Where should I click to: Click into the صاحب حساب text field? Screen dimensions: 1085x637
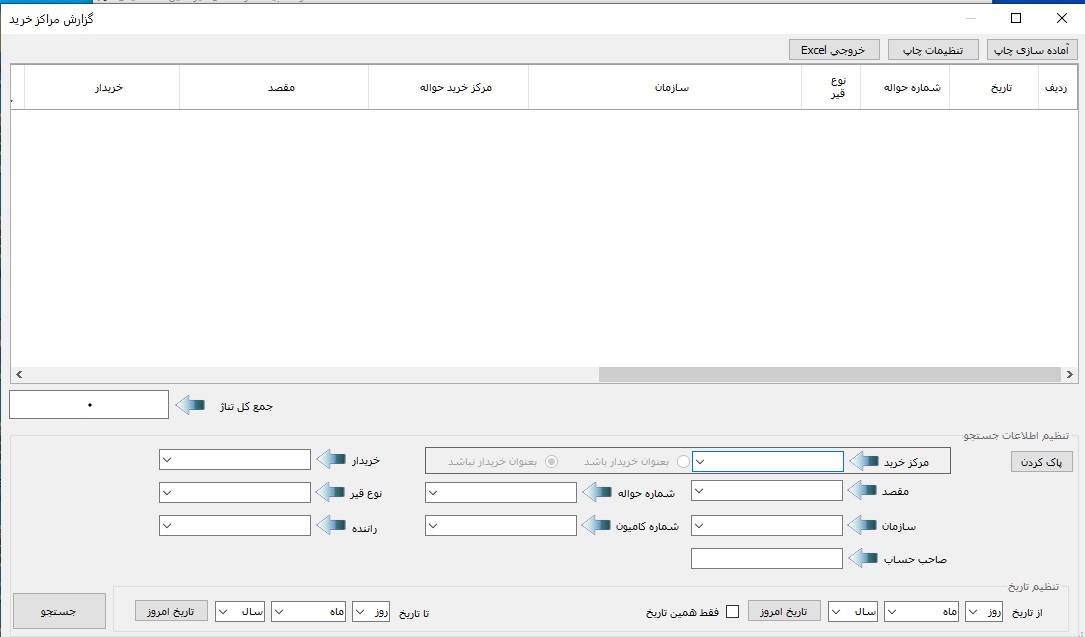coord(766,559)
